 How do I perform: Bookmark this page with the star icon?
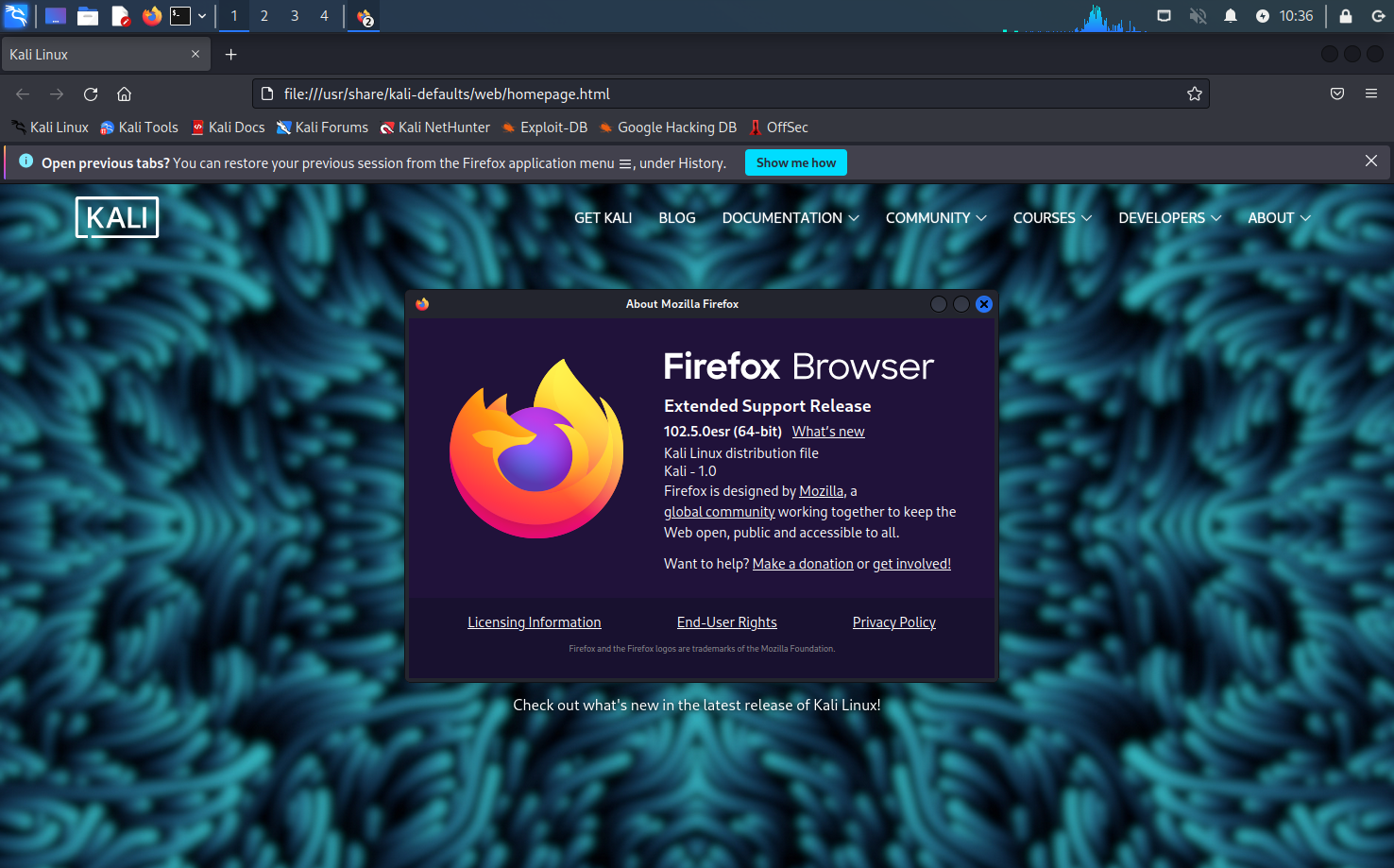(x=1194, y=94)
